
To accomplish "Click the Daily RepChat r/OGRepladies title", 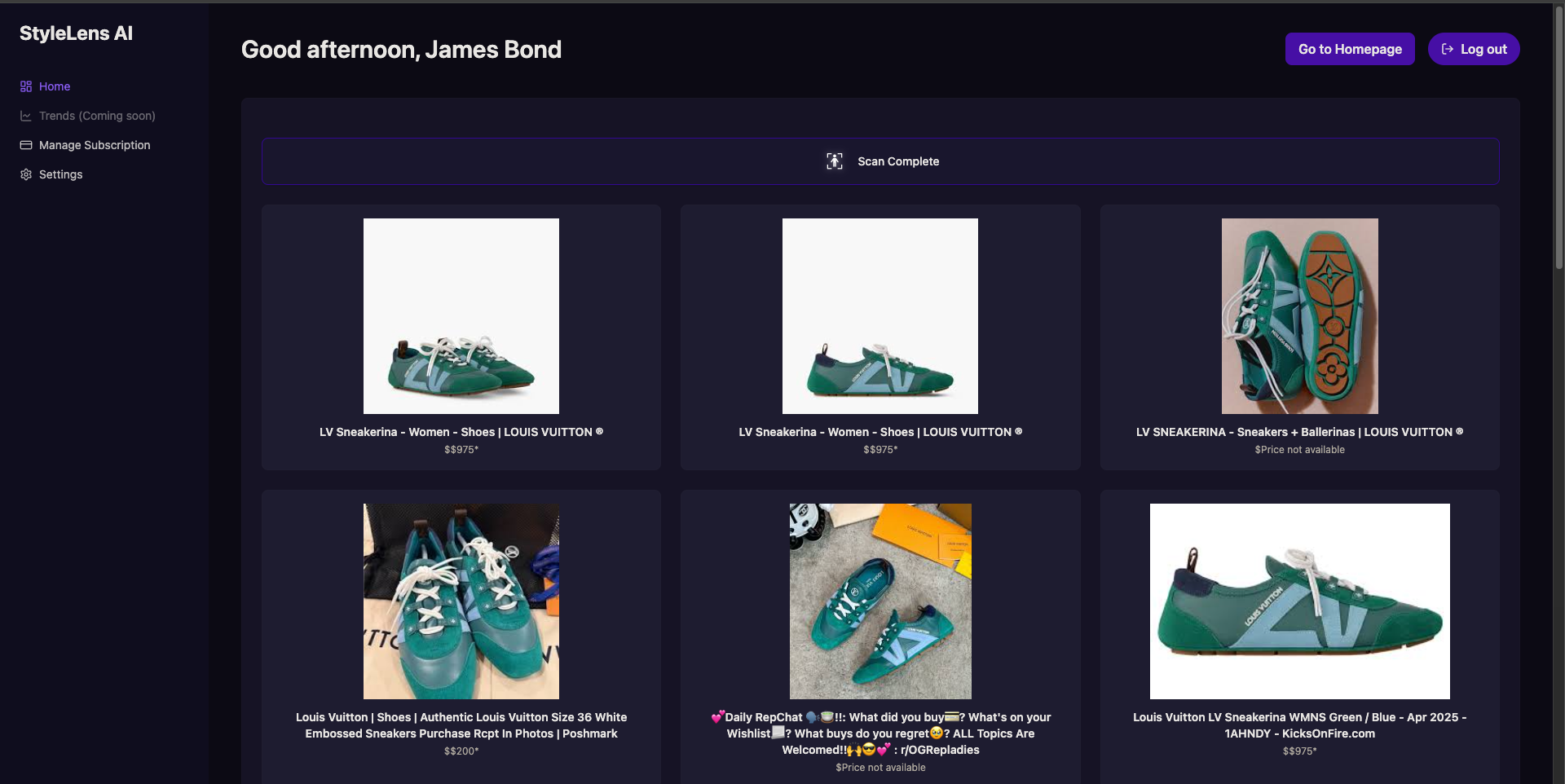I will coord(880,733).
